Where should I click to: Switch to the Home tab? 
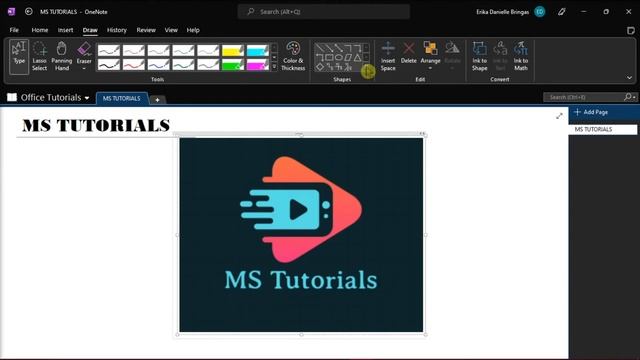pos(40,30)
